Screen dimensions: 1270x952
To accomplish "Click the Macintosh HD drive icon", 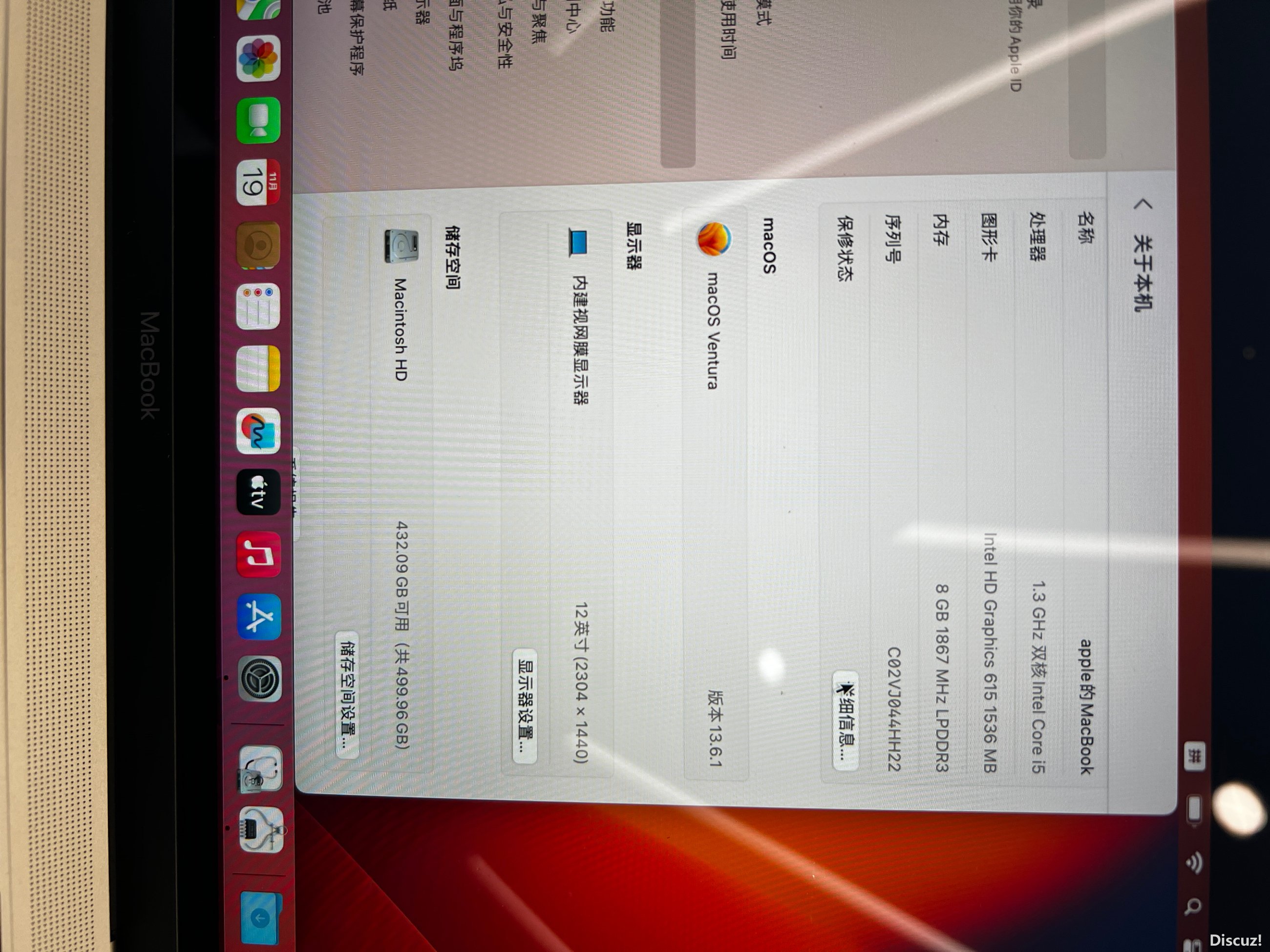I will coord(402,246).
